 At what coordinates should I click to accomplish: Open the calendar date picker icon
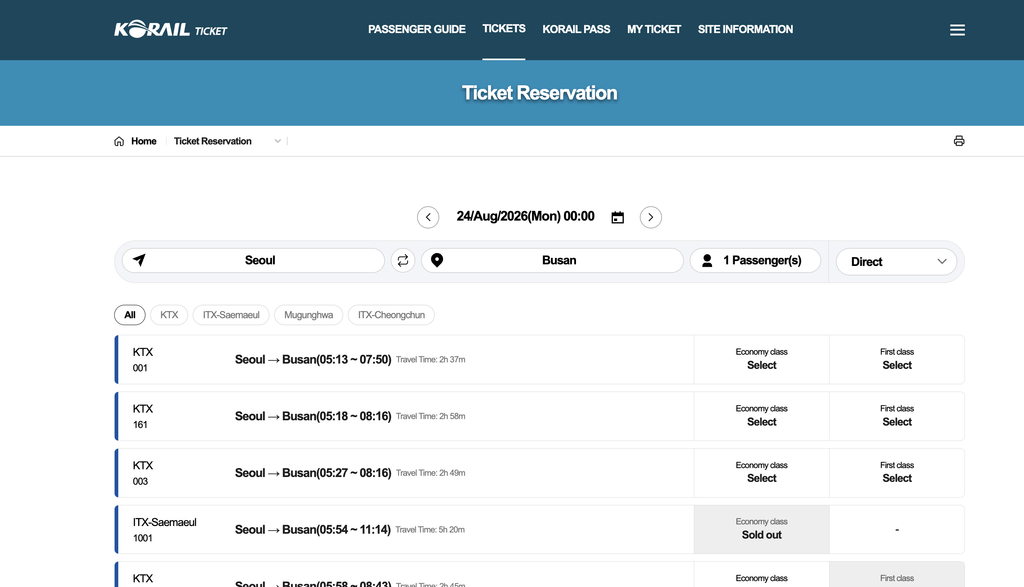click(x=617, y=217)
